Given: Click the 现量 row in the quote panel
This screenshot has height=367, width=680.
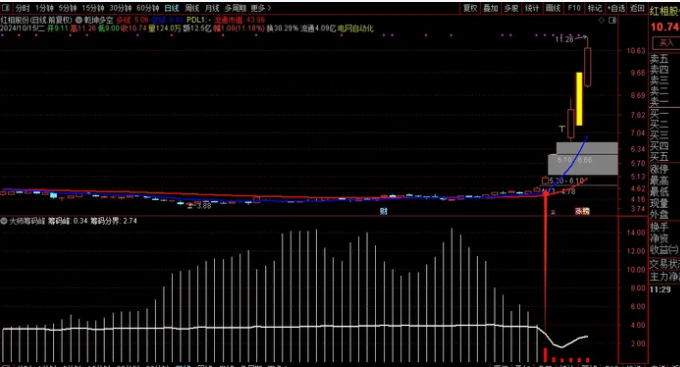Looking at the screenshot, I should [x=659, y=203].
